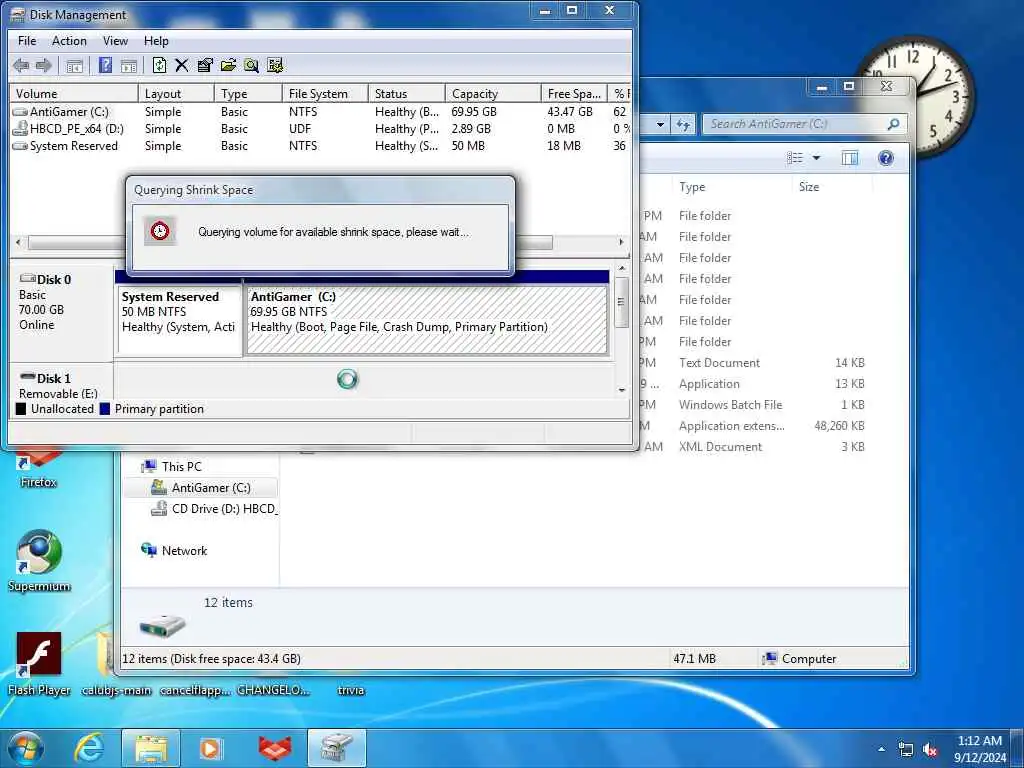1024x768 pixels.
Task: Open the Action menu
Action: tap(69, 40)
